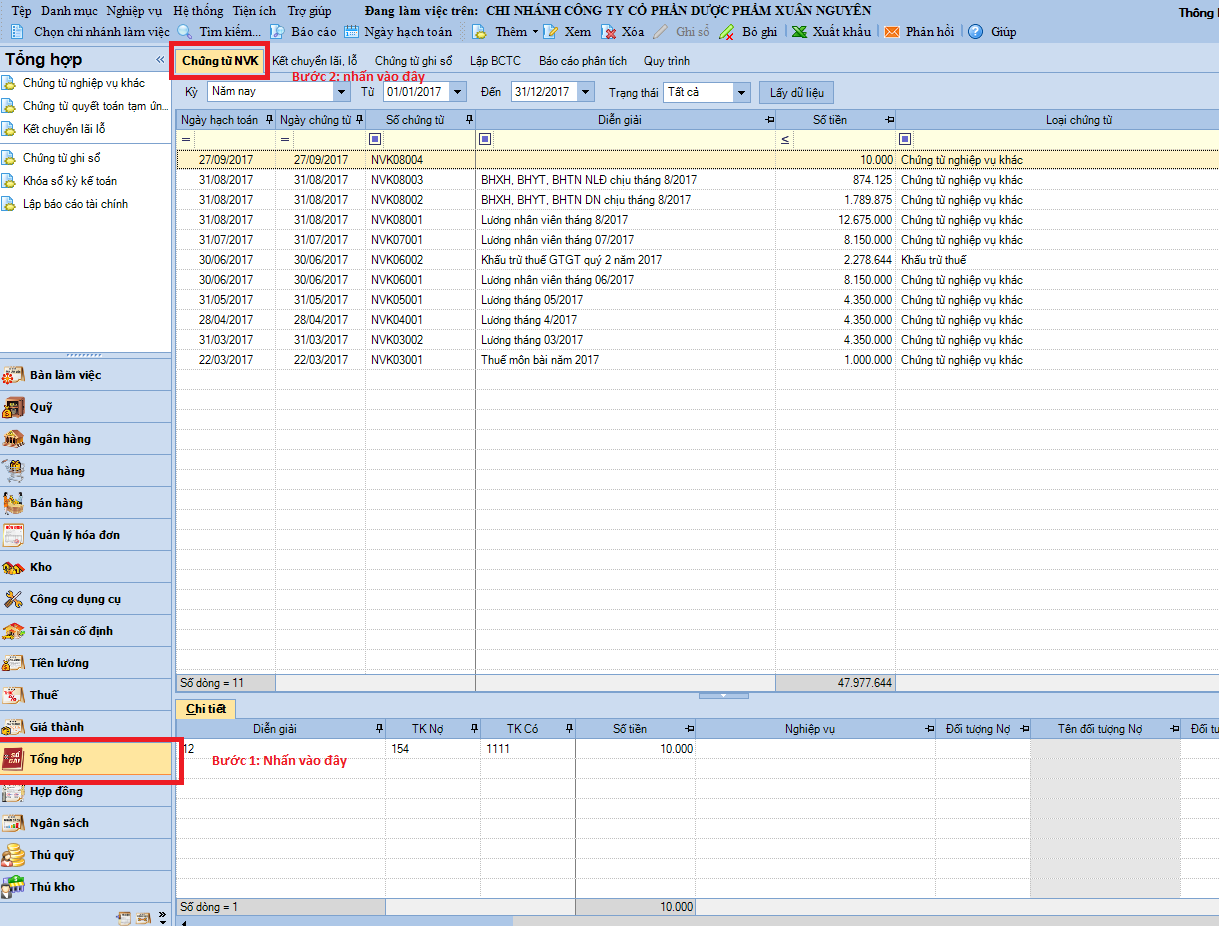Toggle pin on Nghiệp vụ column

(x=928, y=729)
